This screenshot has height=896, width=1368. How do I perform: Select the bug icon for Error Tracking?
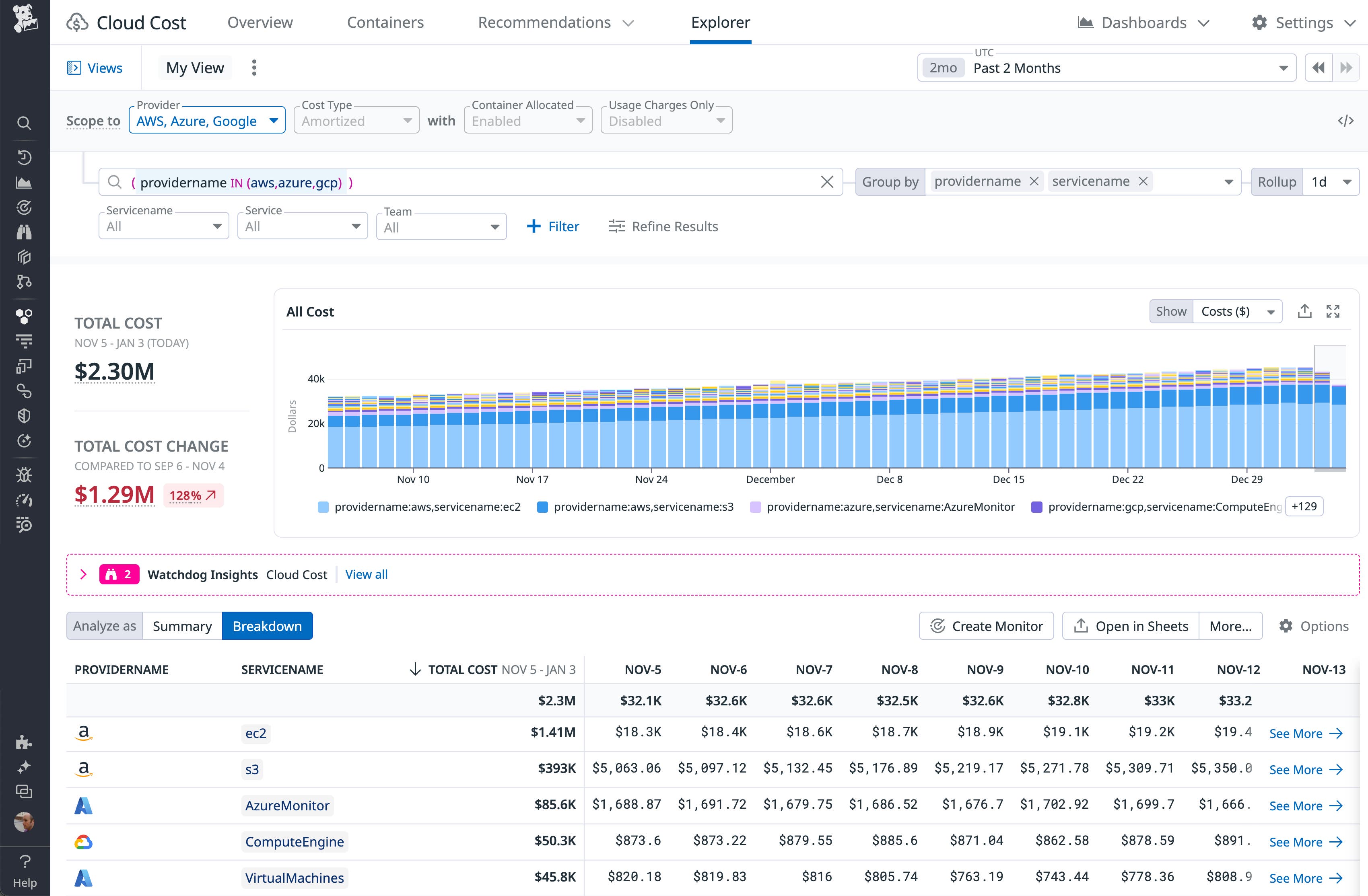coord(24,475)
